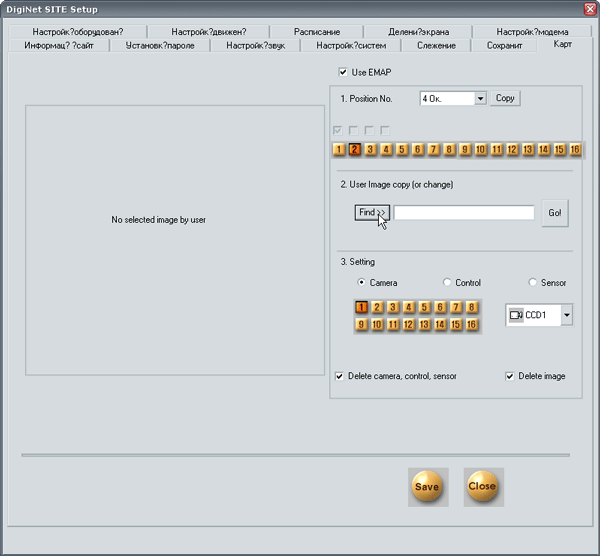Click the CCD1 camera icon
The height and width of the screenshot is (556, 600).
coord(516,315)
